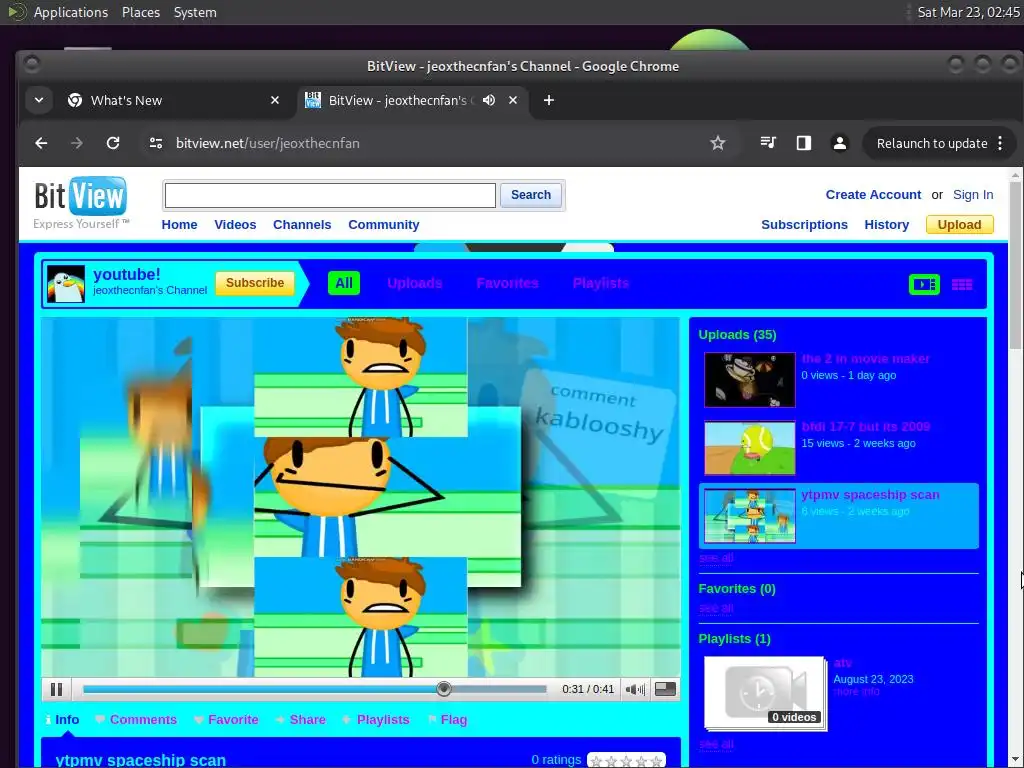Screen dimensions: 1024x768
Task: Open Subscriptions page
Action: [x=804, y=225]
